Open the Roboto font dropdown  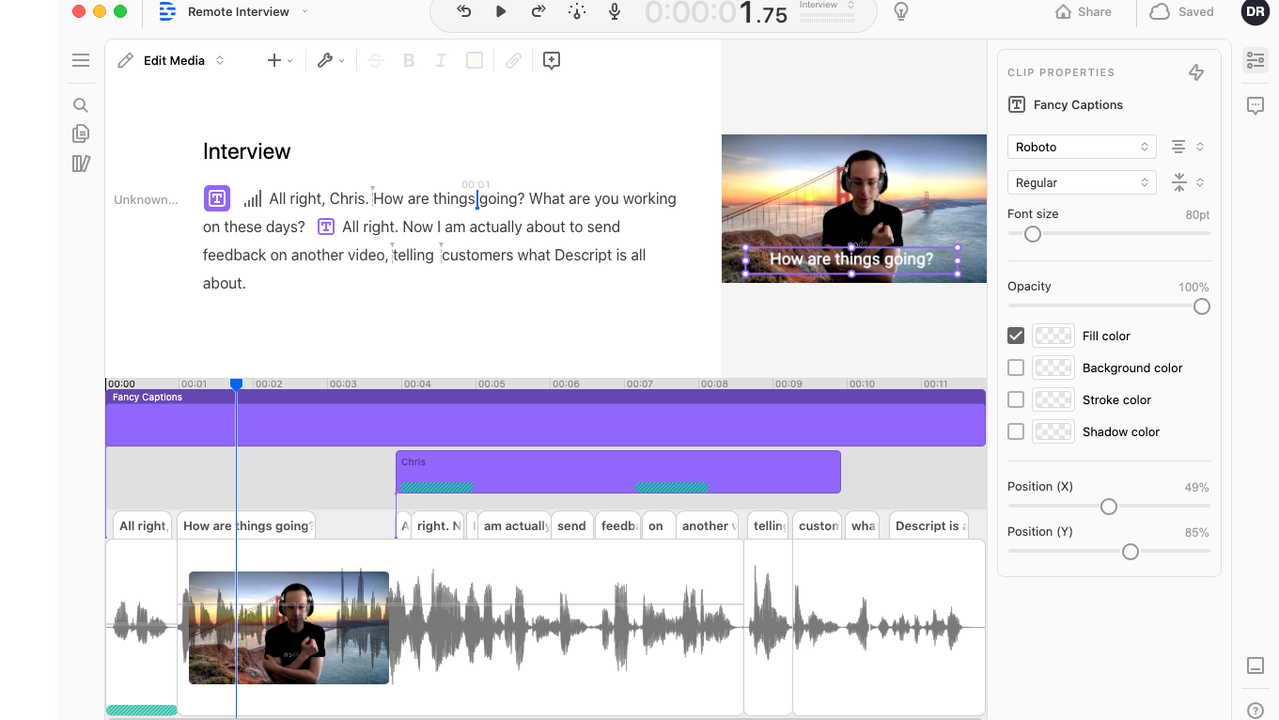(x=1081, y=147)
